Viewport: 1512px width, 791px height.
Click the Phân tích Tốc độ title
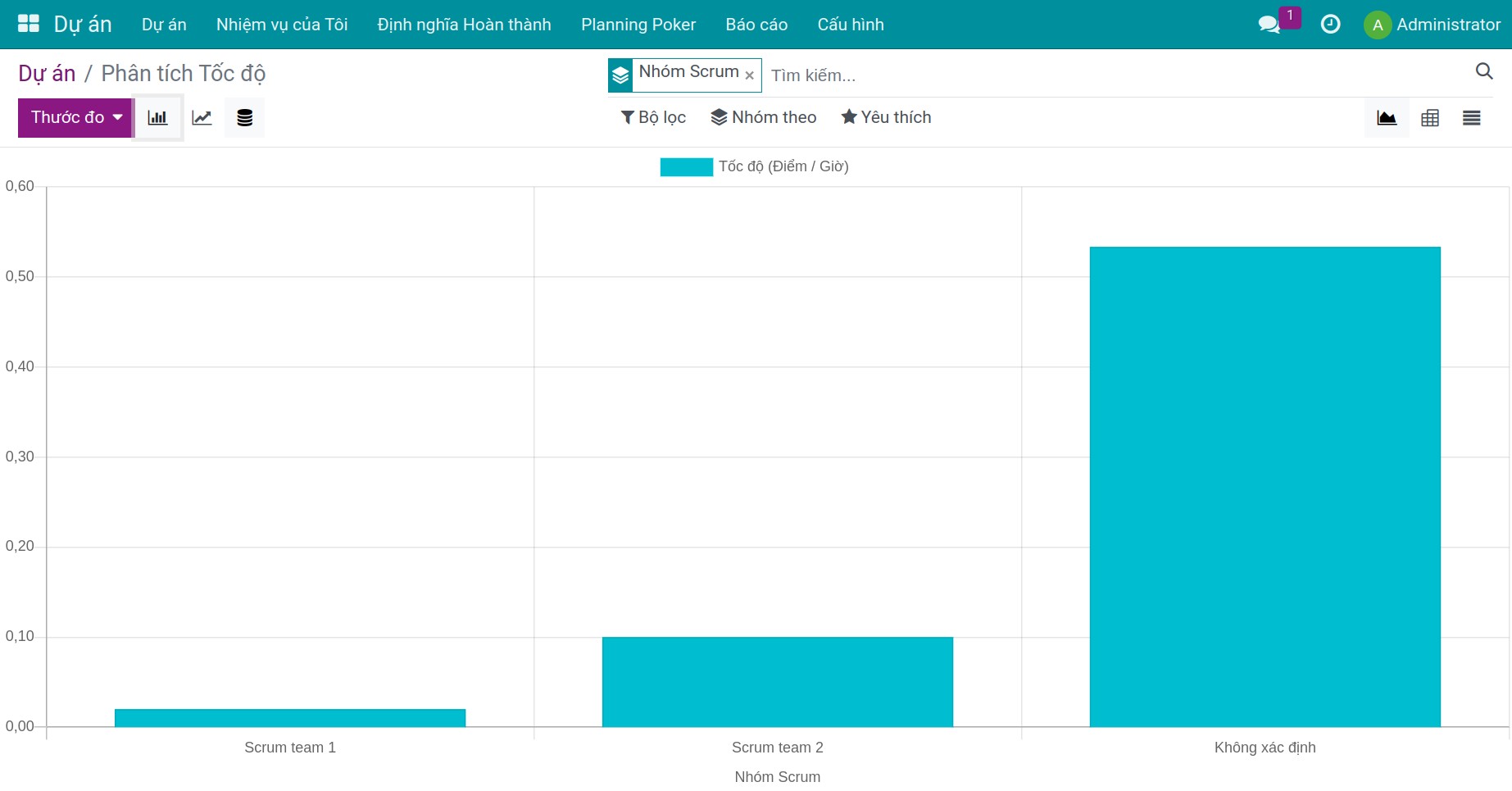coord(184,74)
